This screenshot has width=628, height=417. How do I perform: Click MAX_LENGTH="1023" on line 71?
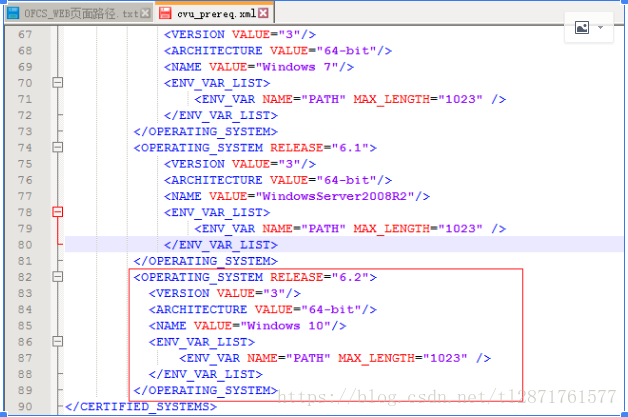pyautogui.click(x=418, y=99)
